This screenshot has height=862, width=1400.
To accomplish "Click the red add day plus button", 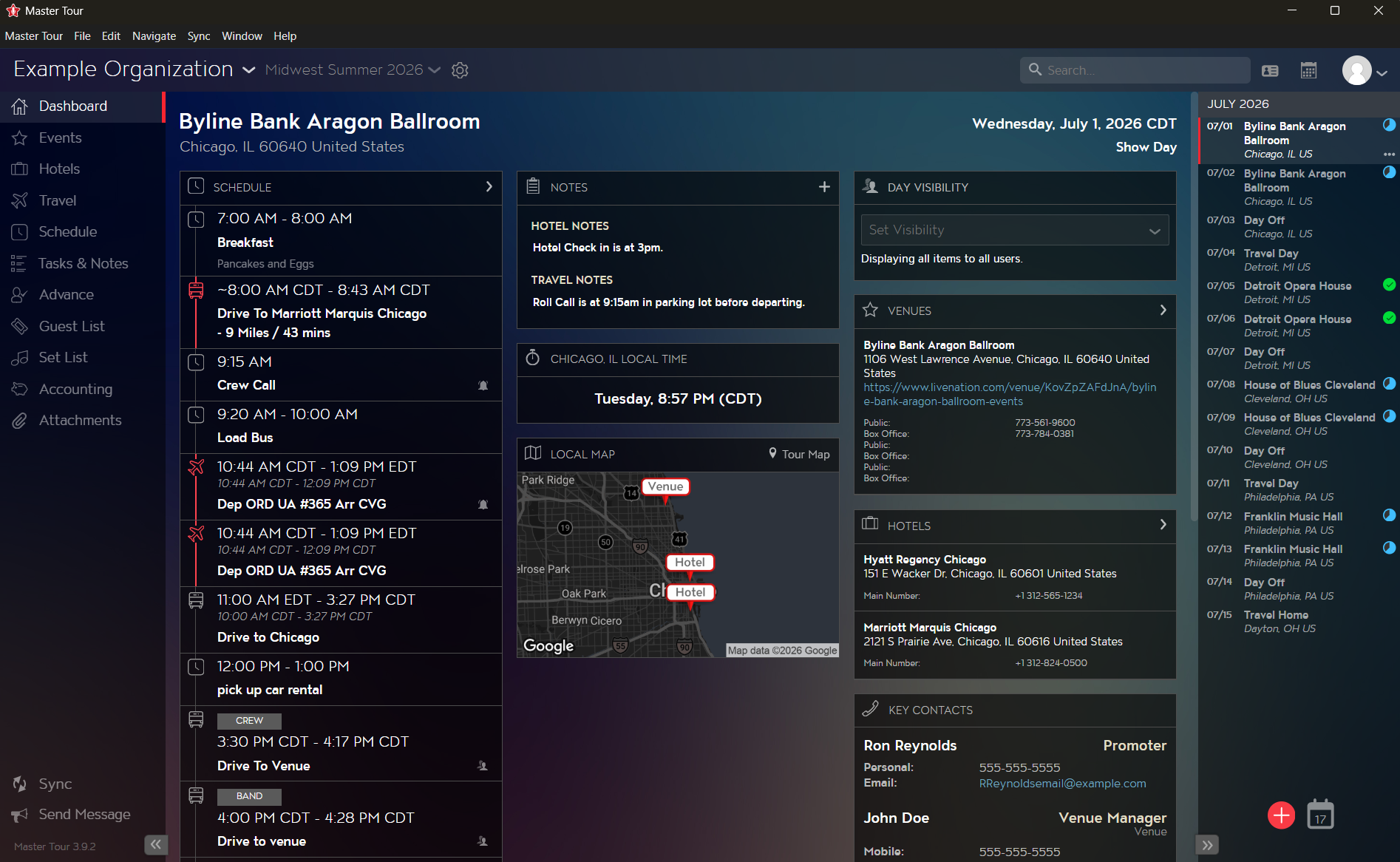I will pyautogui.click(x=1281, y=815).
